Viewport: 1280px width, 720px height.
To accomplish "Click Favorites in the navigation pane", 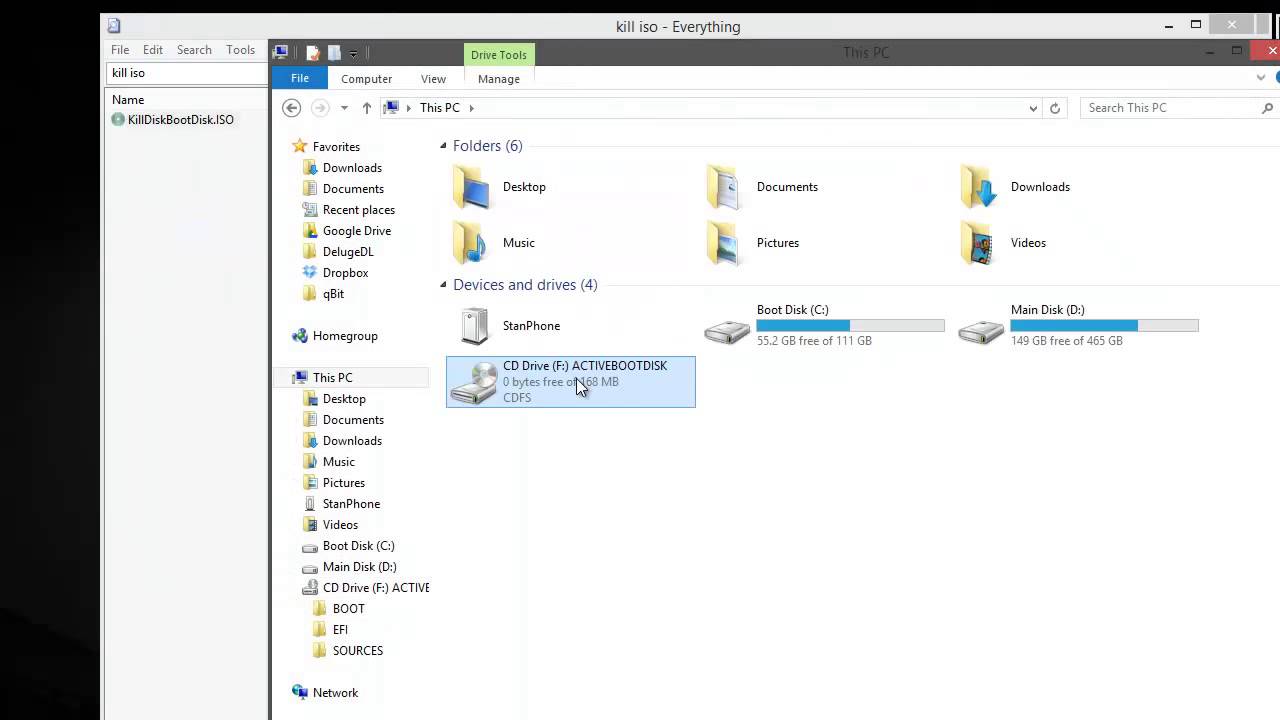I will [x=336, y=147].
